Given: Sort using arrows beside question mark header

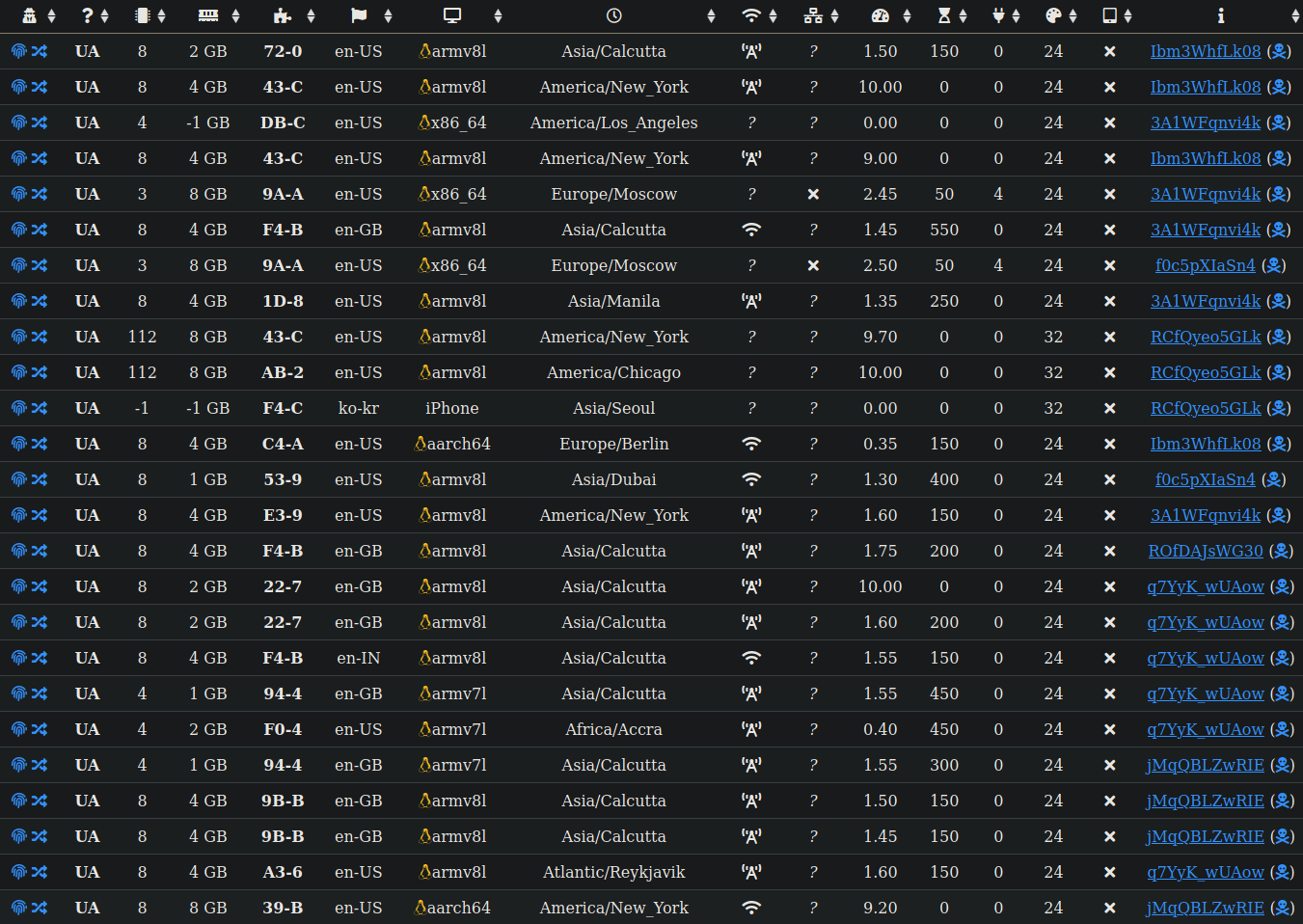Looking at the screenshot, I should [x=104, y=15].
